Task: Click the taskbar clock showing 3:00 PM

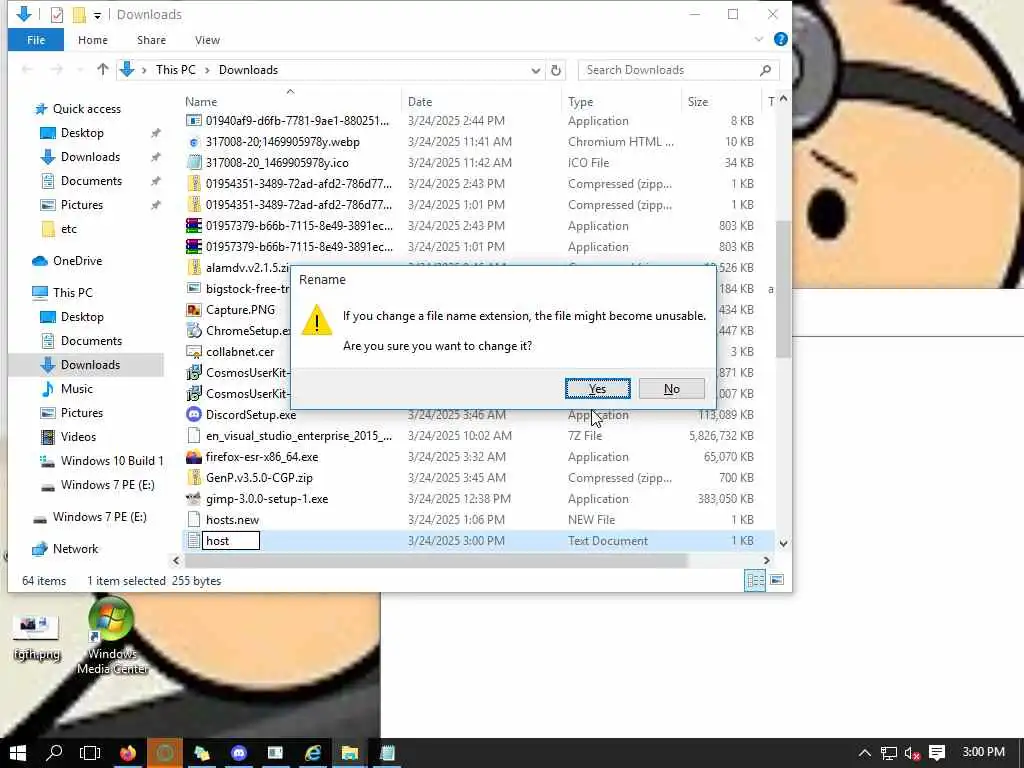Action: pyautogui.click(x=984, y=752)
